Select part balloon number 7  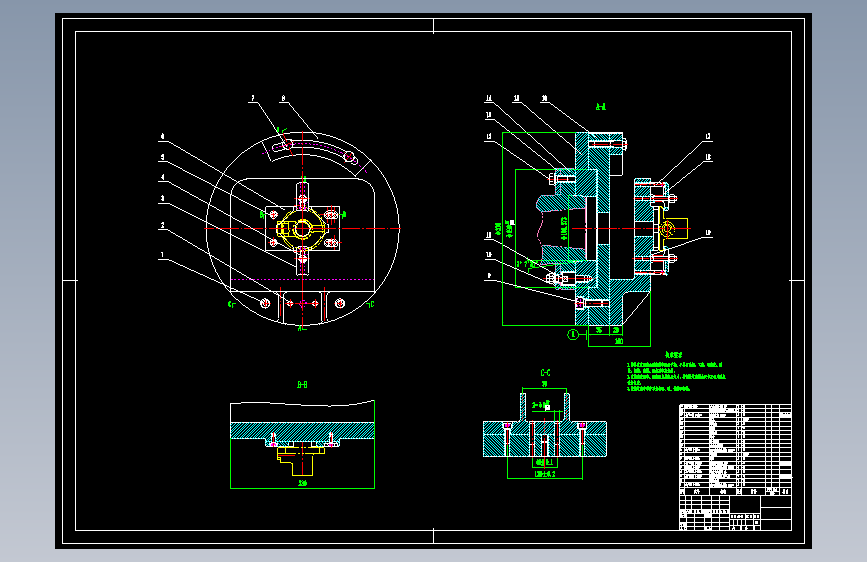(x=253, y=98)
